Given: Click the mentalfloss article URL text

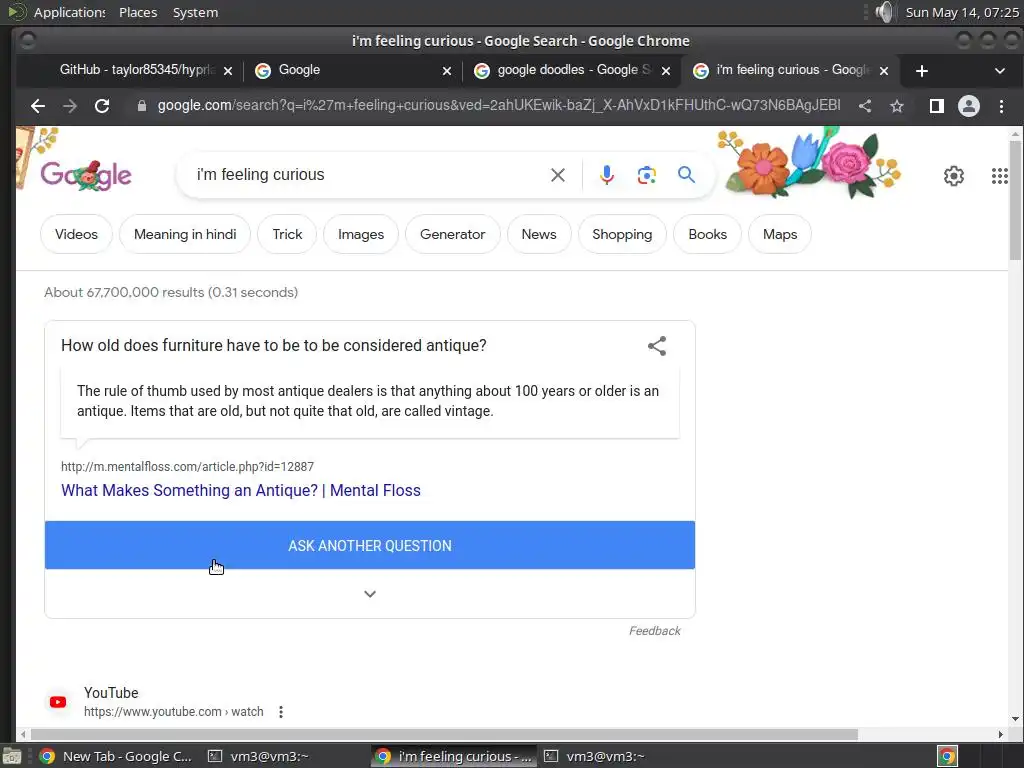Looking at the screenshot, I should (187, 467).
